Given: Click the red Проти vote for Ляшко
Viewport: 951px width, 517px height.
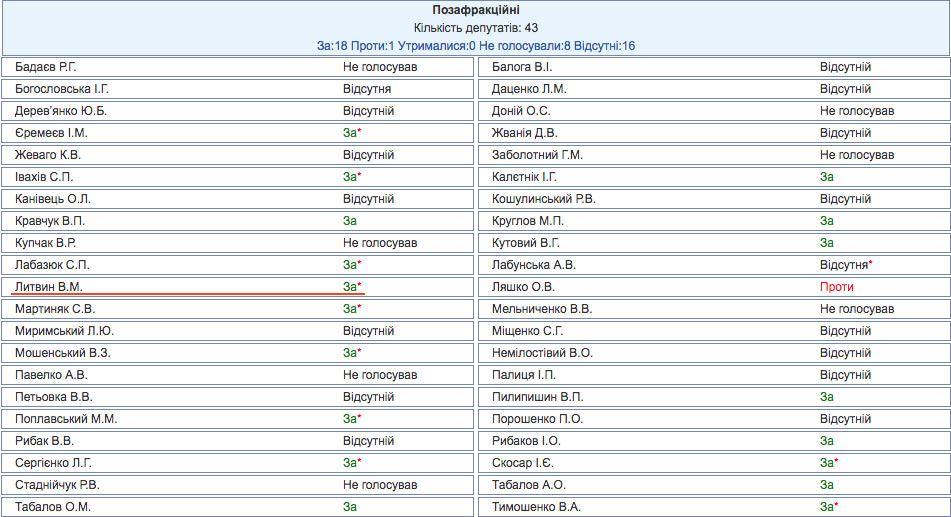Looking at the screenshot, I should 837,287.
